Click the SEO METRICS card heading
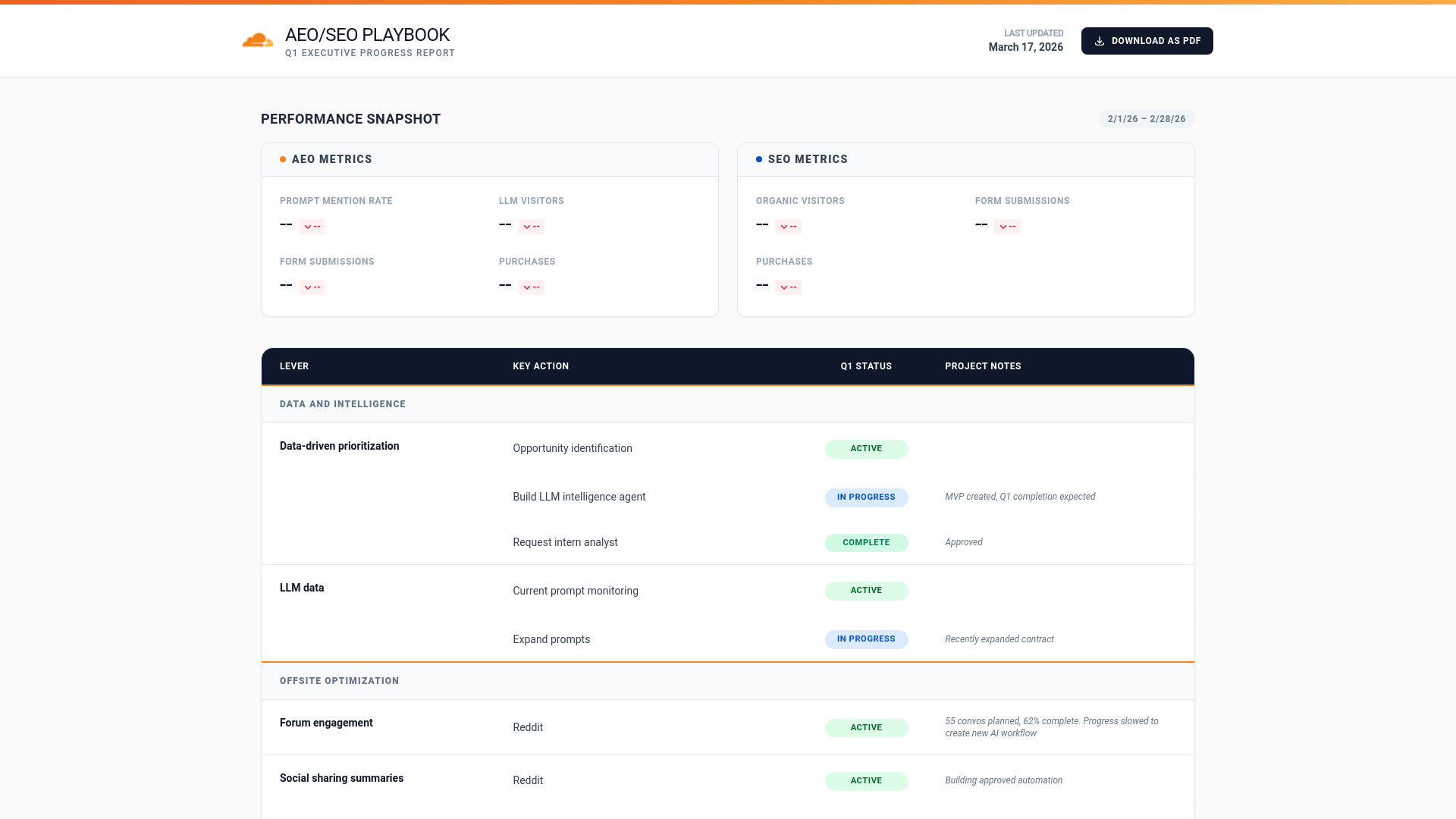The width and height of the screenshot is (1456, 819). click(808, 159)
